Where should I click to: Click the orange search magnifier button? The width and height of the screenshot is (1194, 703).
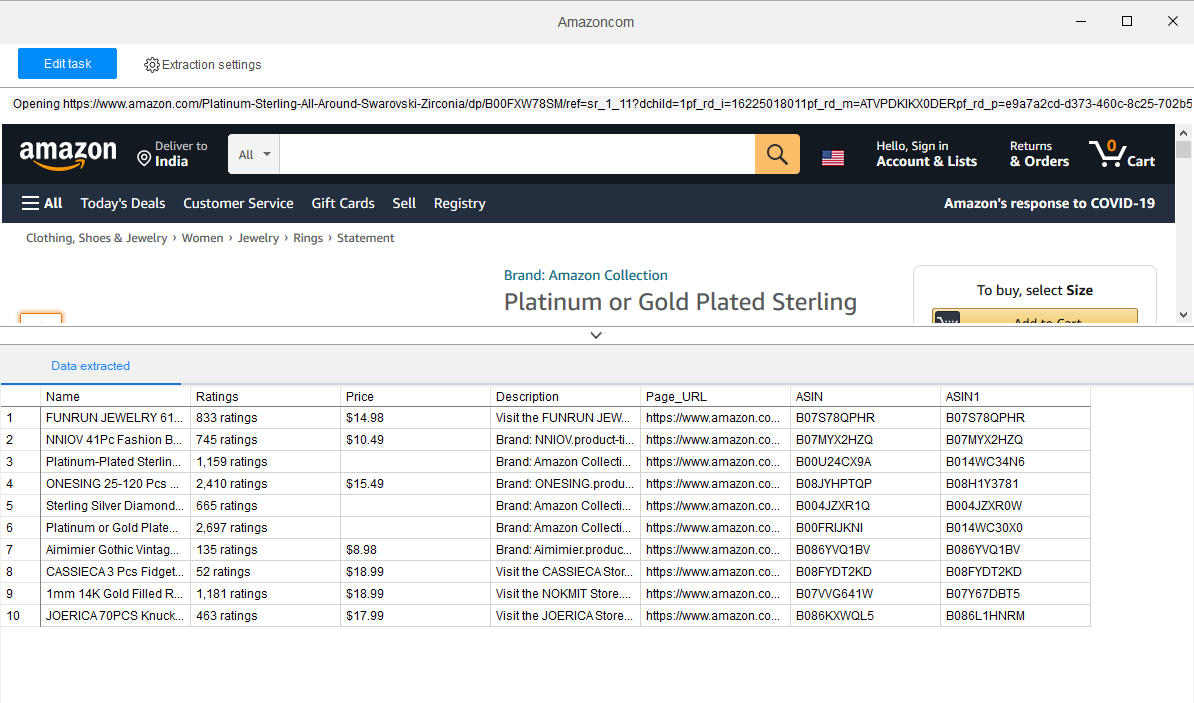pyautogui.click(x=777, y=155)
